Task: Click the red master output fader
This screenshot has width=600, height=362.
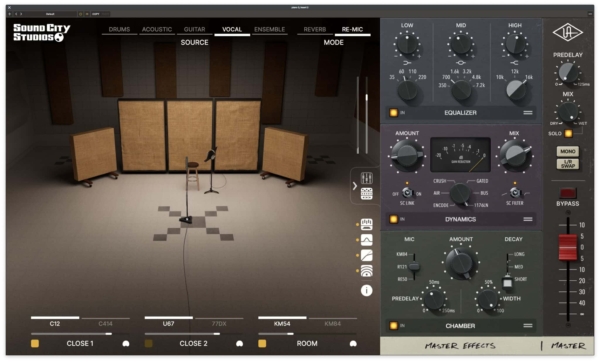Action: pyautogui.click(x=567, y=248)
